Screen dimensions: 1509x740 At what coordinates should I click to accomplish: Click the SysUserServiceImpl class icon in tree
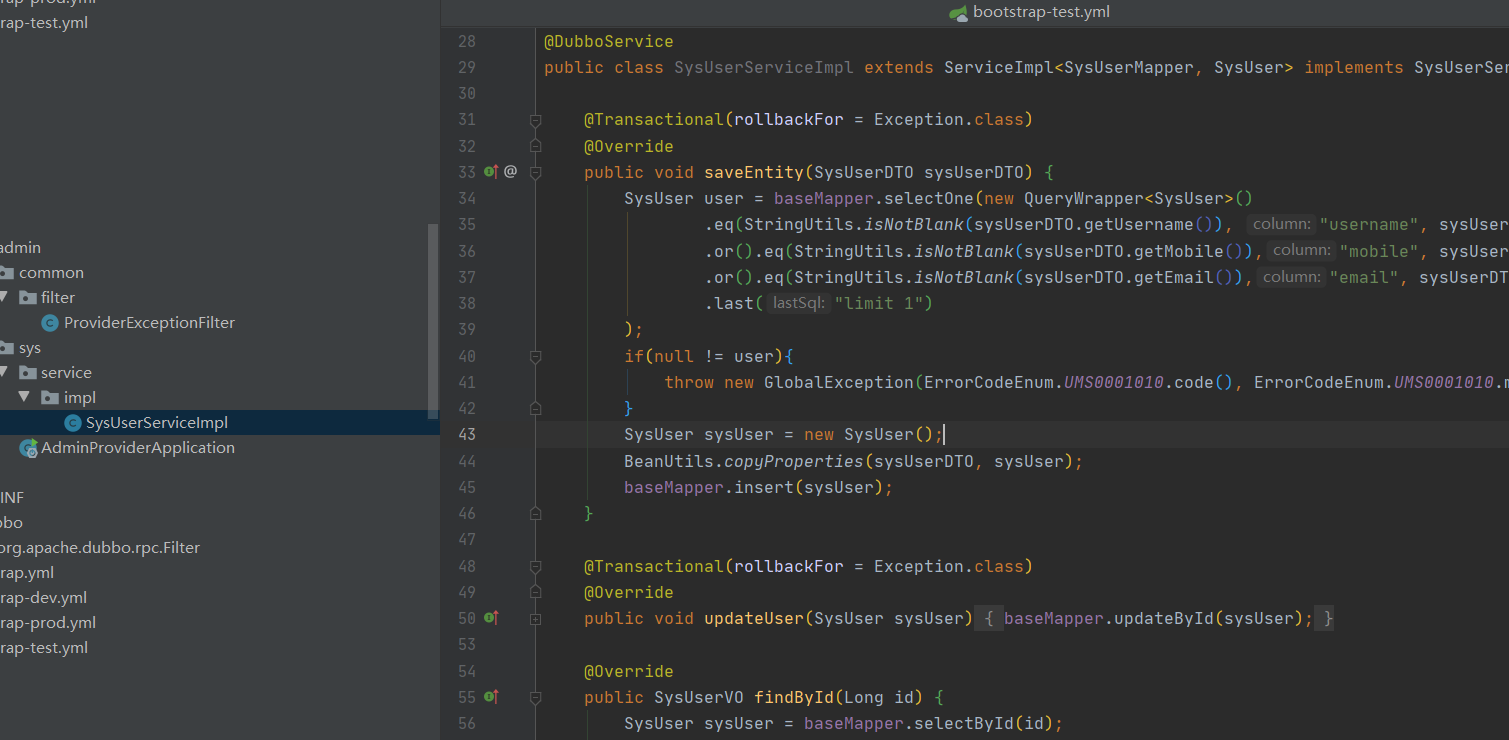coord(72,423)
